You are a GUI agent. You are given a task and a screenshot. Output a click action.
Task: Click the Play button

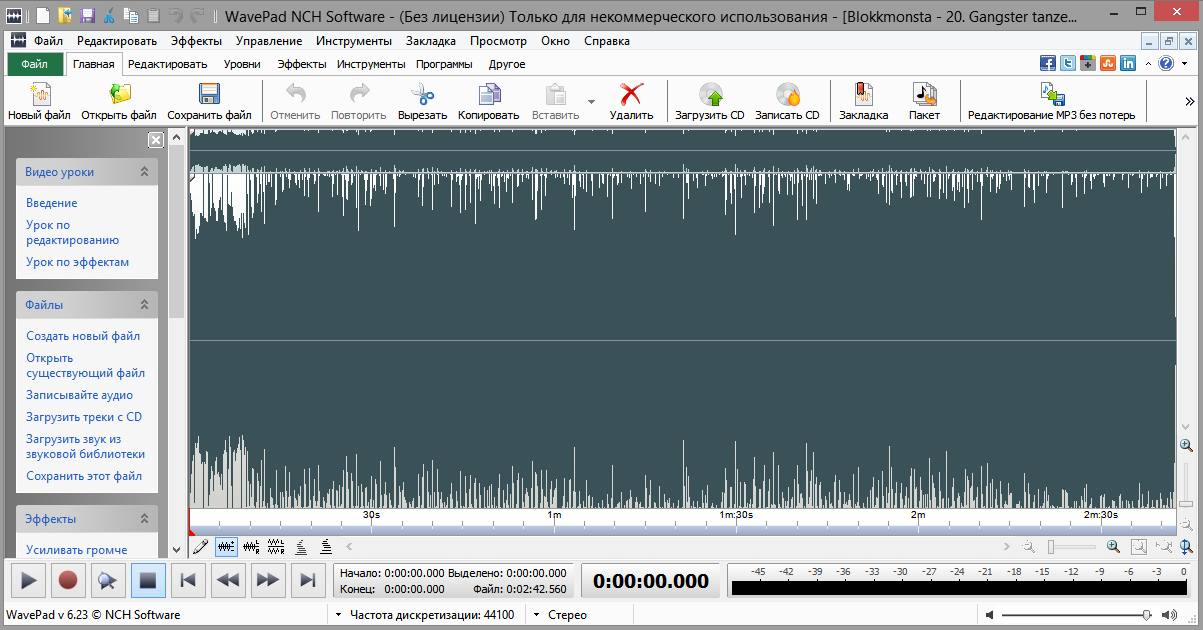[28, 580]
